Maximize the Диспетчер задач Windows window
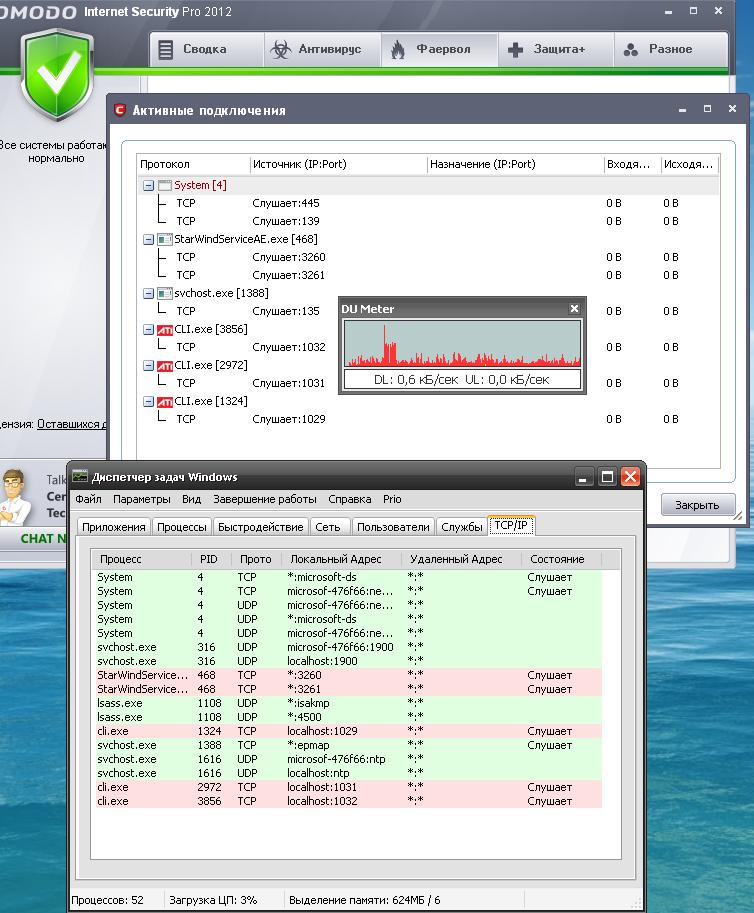 607,477
